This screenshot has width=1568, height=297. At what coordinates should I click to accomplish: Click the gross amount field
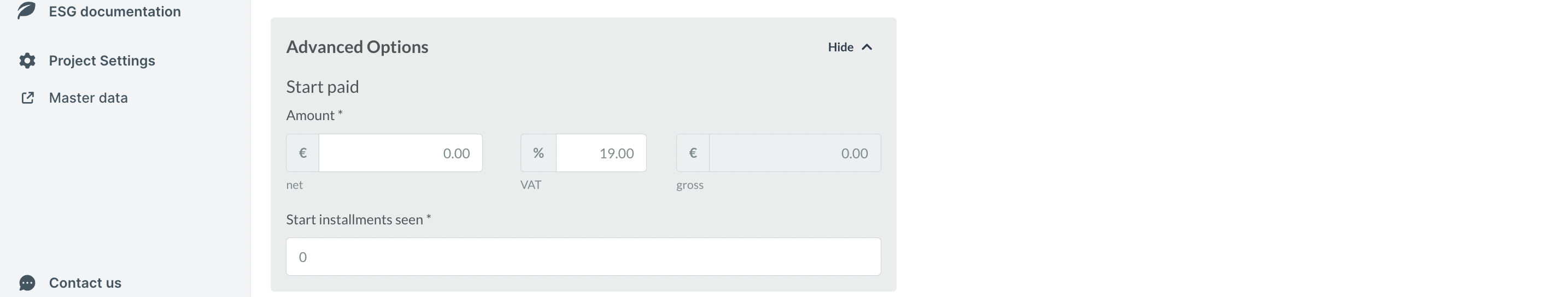[794, 153]
